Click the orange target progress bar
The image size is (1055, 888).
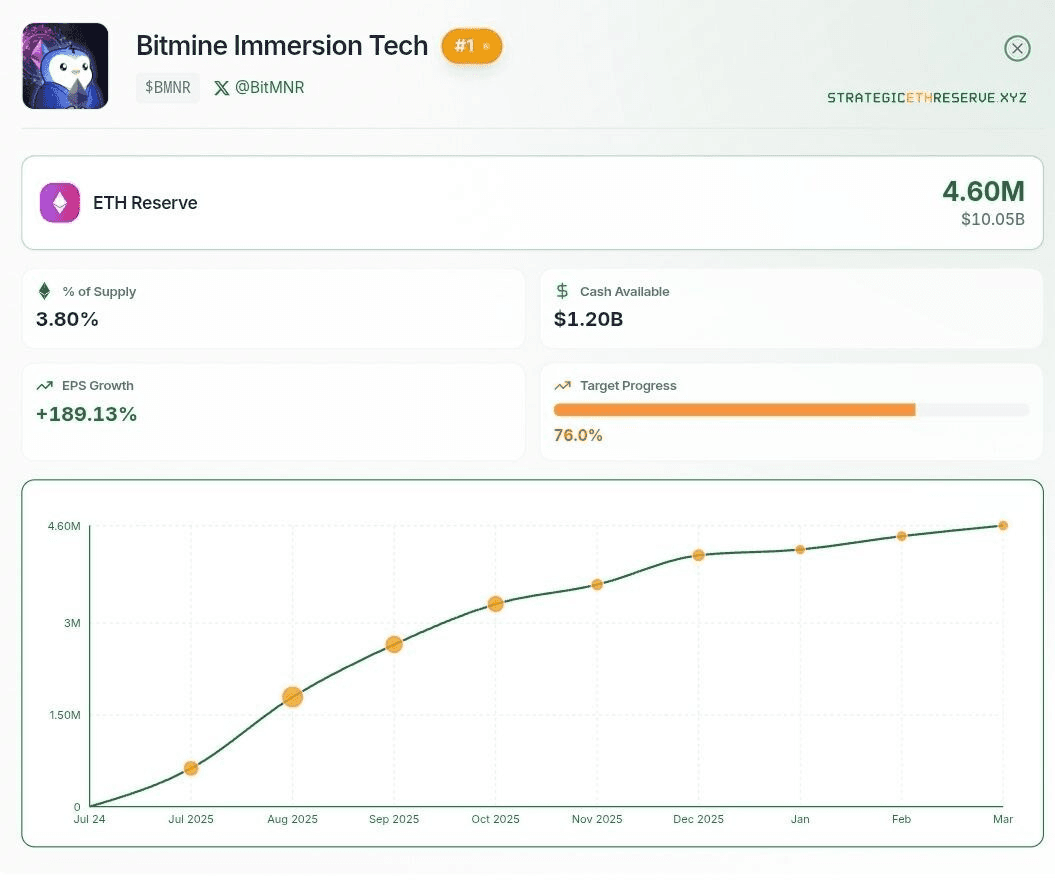(734, 410)
